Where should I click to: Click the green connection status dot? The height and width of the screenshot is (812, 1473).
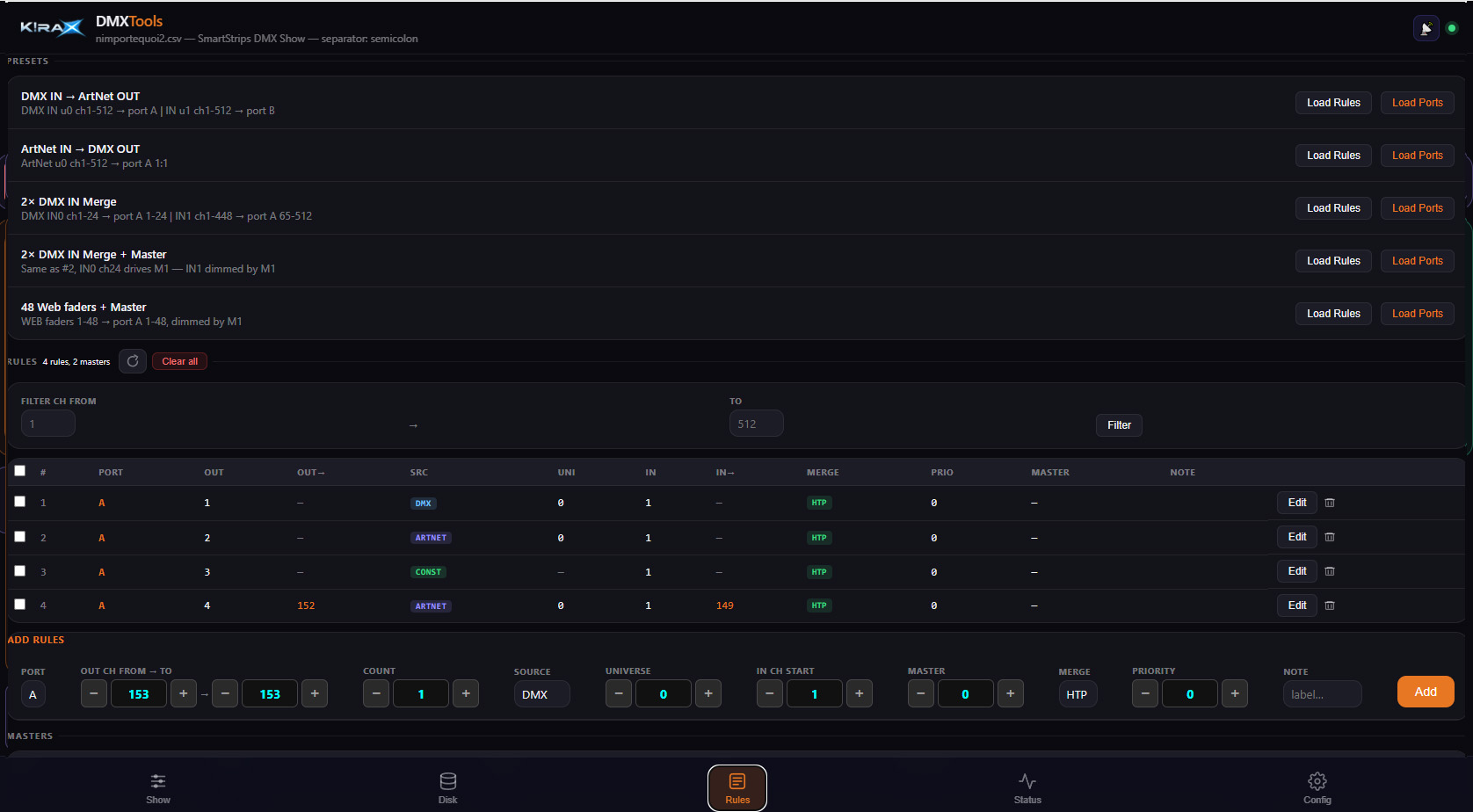click(1452, 28)
